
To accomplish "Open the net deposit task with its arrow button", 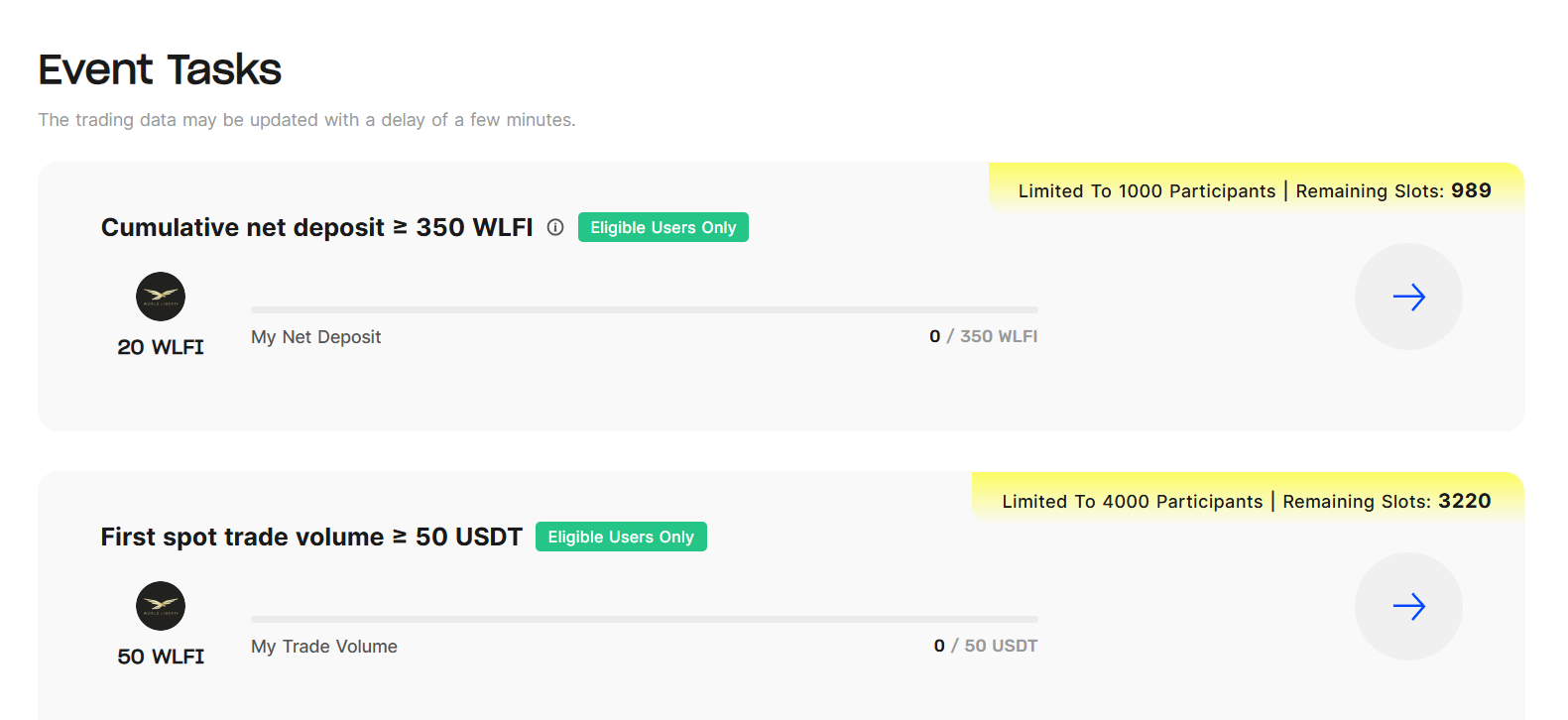I will tap(1408, 297).
